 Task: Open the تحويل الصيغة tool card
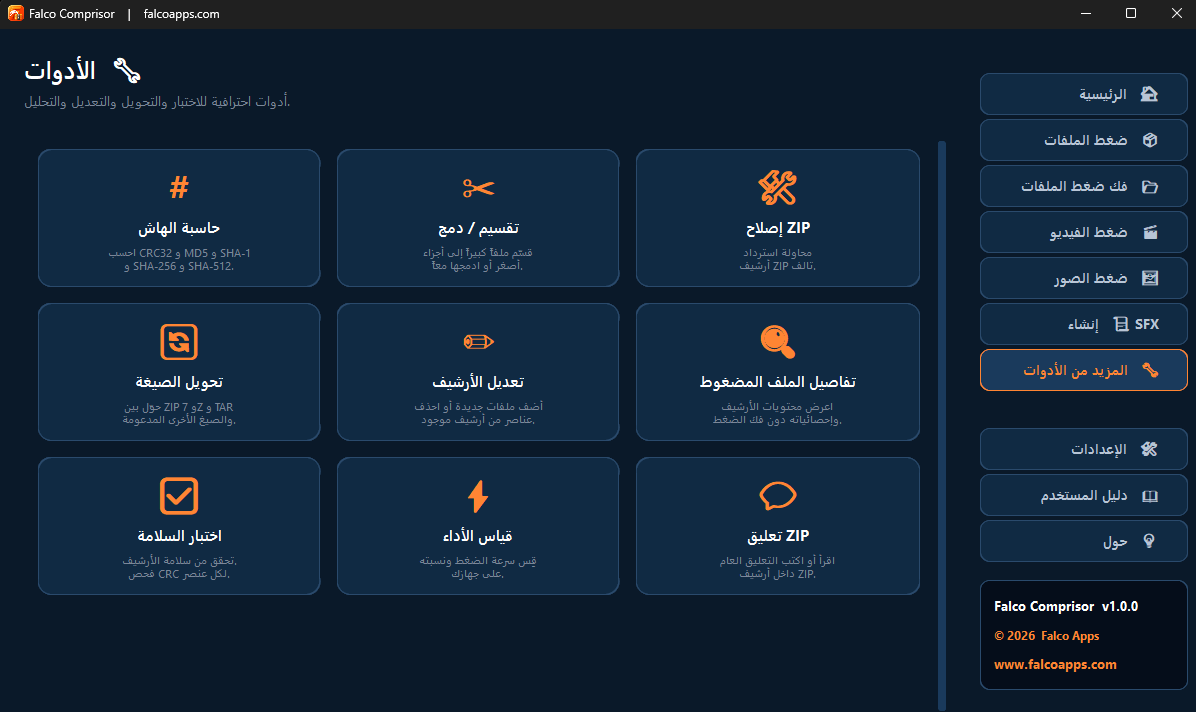click(179, 372)
